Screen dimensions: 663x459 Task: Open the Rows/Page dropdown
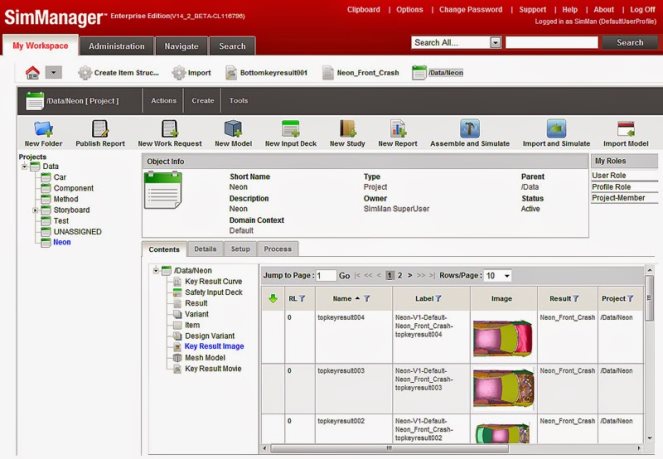coord(507,276)
